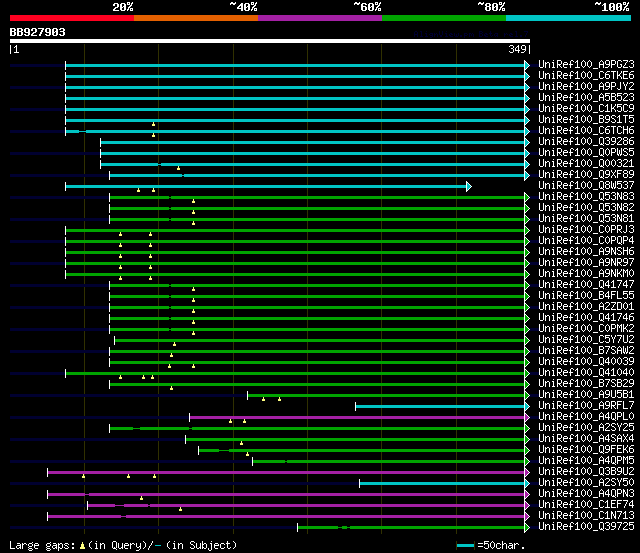Select the UniRef100_Q53N82 label text
Image resolution: width=640 pixels, height=553 pixels.
coord(586,208)
